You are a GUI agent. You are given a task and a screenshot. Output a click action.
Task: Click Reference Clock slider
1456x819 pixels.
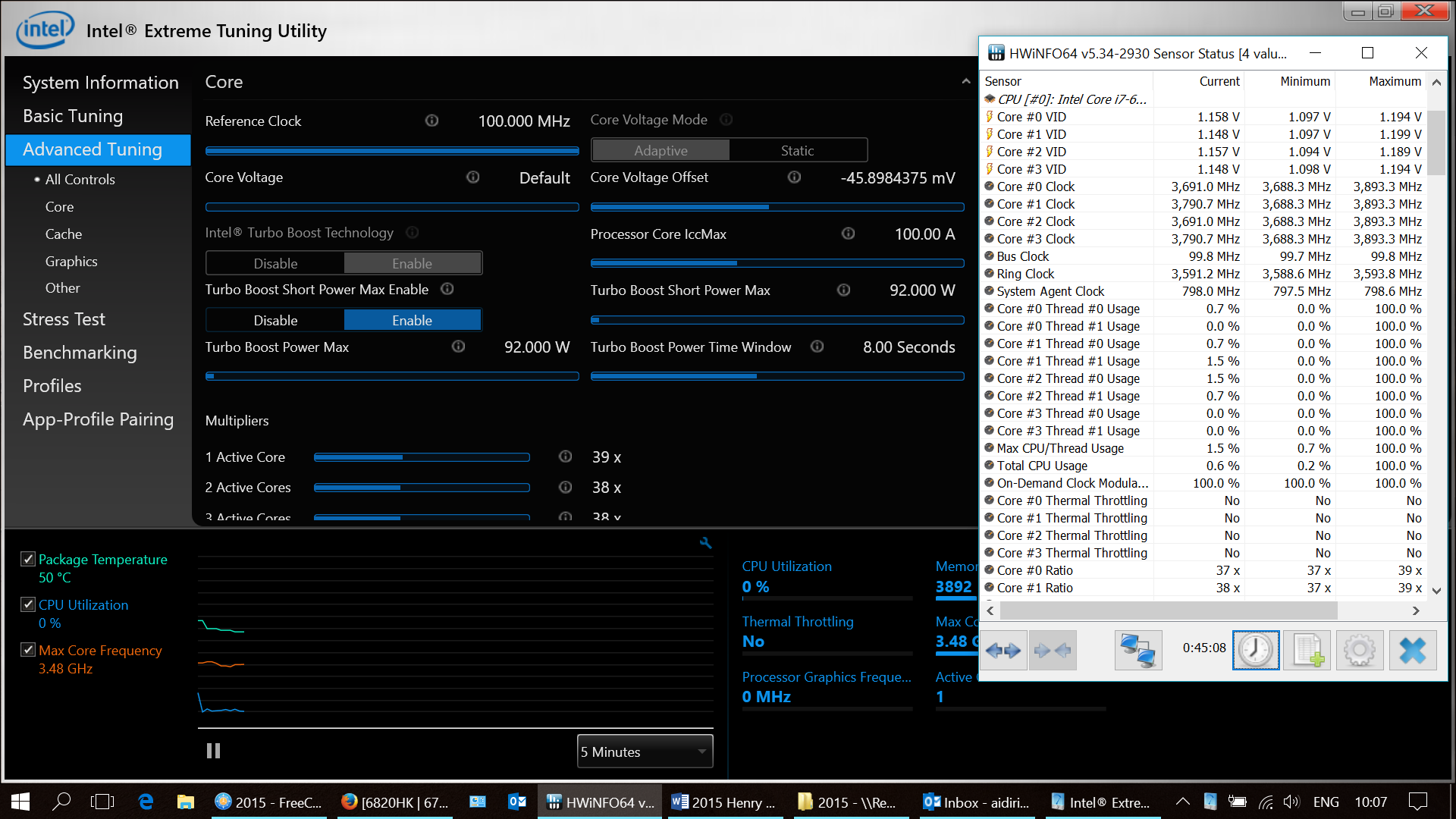[392, 151]
